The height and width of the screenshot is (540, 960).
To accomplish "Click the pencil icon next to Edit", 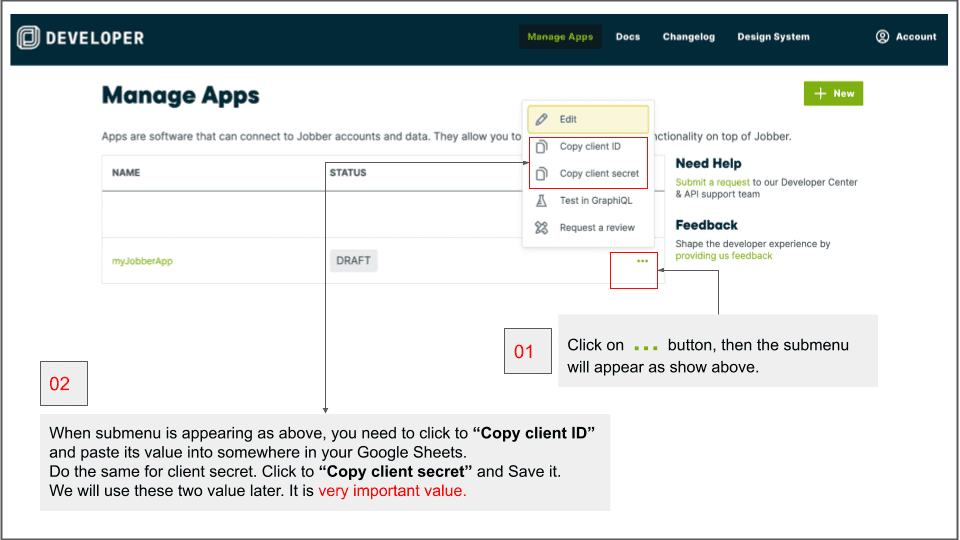I will 541,119.
